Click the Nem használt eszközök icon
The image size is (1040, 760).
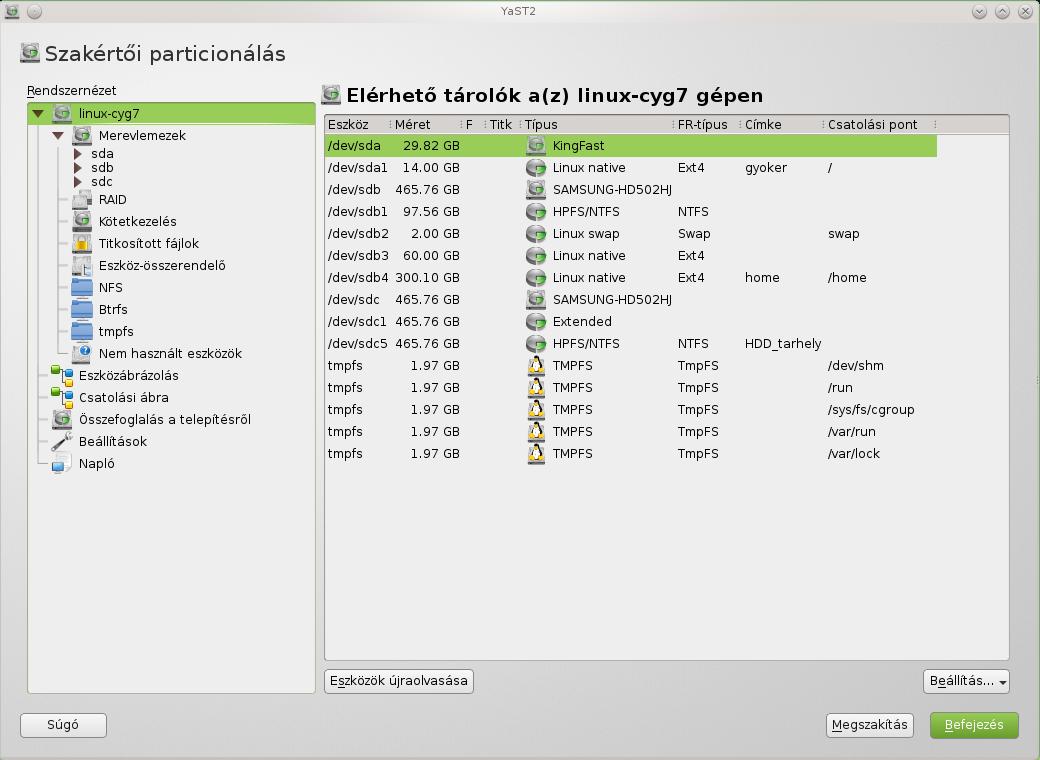tap(82, 353)
